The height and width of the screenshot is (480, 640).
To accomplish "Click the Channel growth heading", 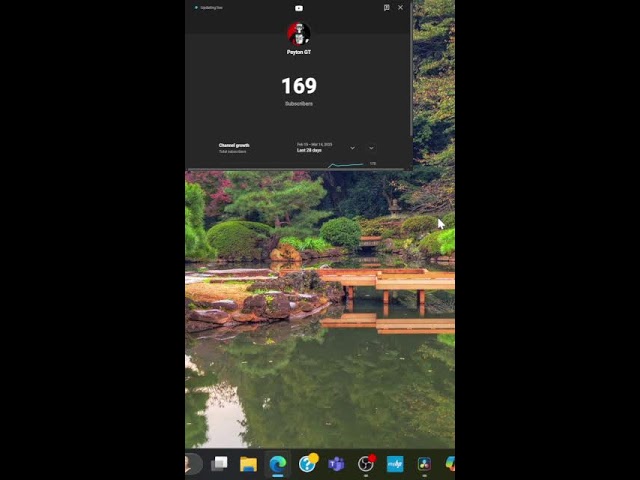I will click(234, 145).
